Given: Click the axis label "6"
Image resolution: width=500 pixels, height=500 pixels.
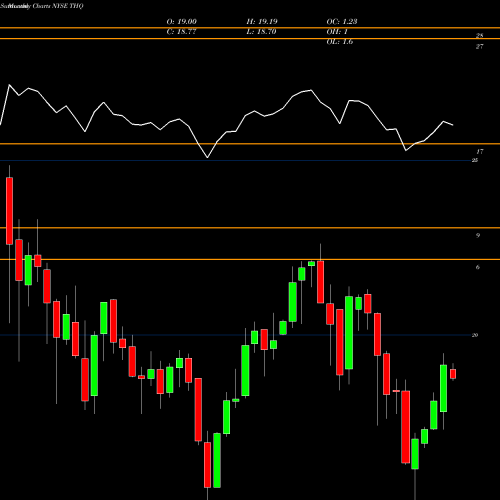Looking at the screenshot, I should [x=478, y=267].
